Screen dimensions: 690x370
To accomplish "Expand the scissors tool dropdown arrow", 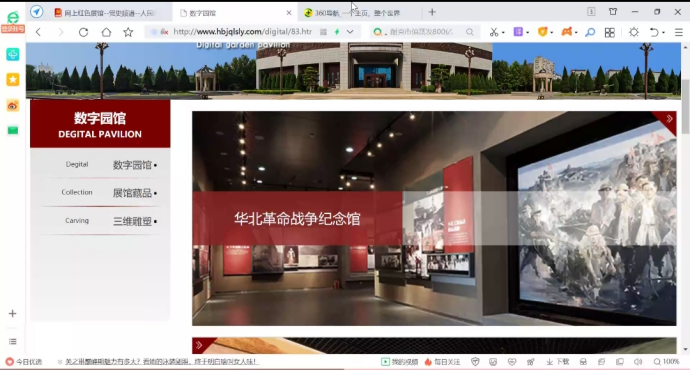I will point(503,33).
